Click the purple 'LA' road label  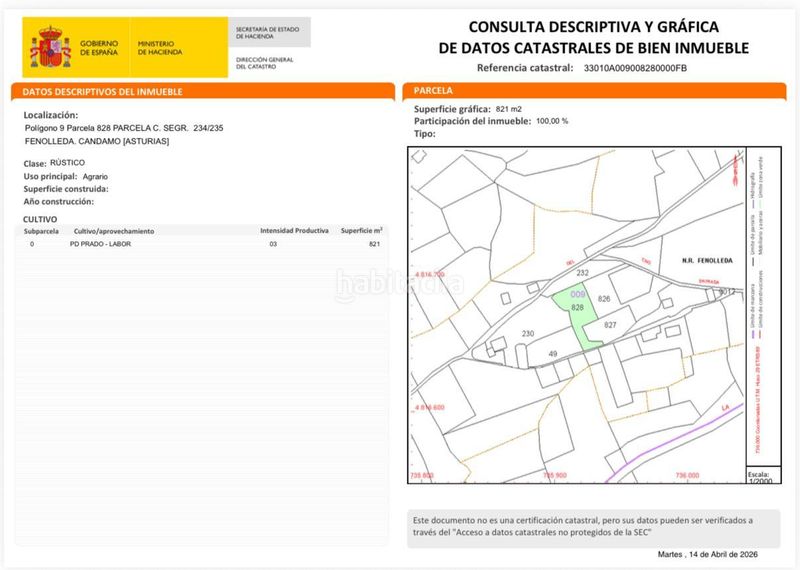[x=726, y=408]
